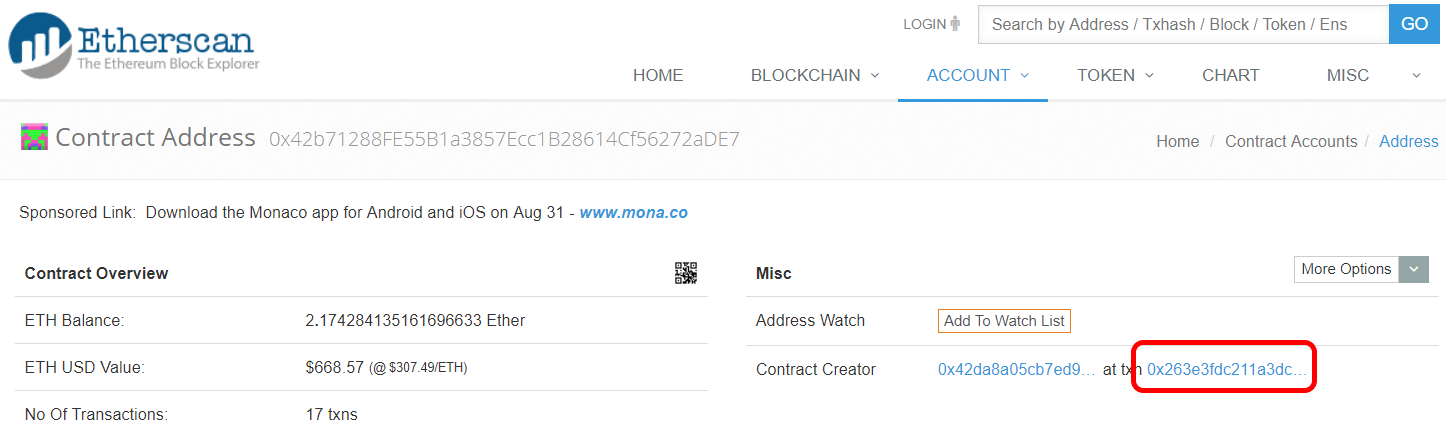Click the More Options button

(x=1346, y=269)
